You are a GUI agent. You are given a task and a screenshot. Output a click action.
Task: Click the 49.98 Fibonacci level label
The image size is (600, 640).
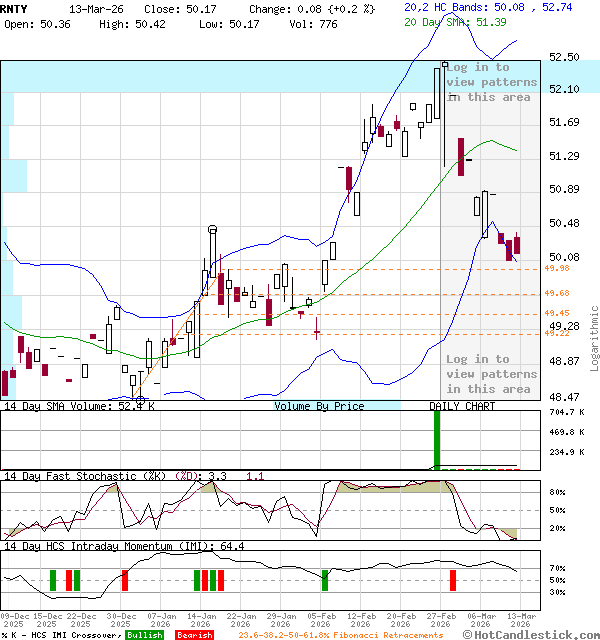click(557, 268)
